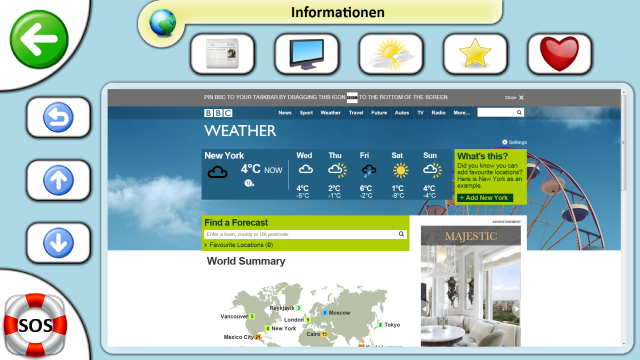Viewport: 640px width, 360px height.
Task: Click Vancouver on the world map
Action: pyautogui.click(x=238, y=316)
